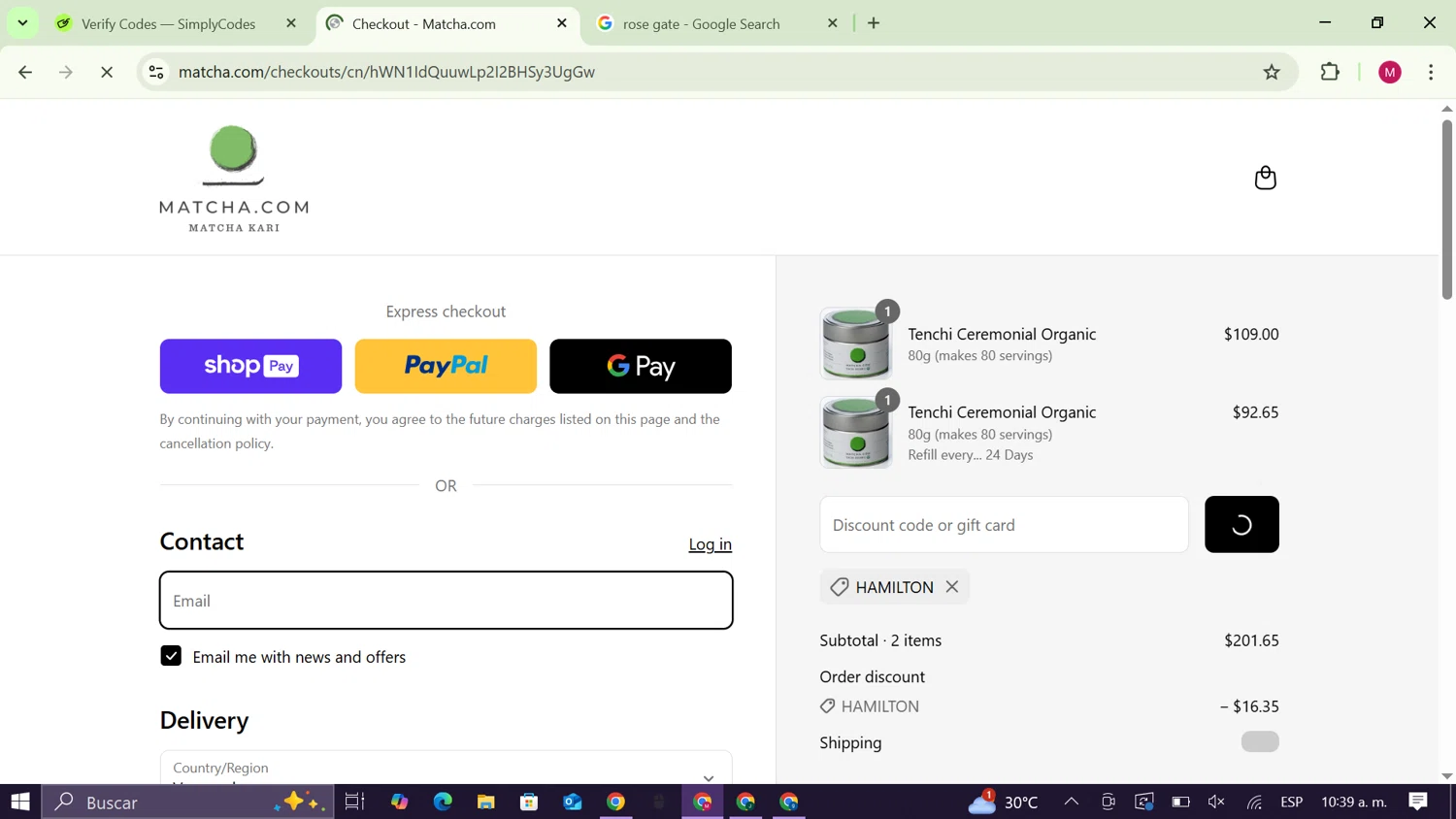This screenshot has height=819, width=1456.
Task: Pay with PayPal
Action: pos(446,366)
